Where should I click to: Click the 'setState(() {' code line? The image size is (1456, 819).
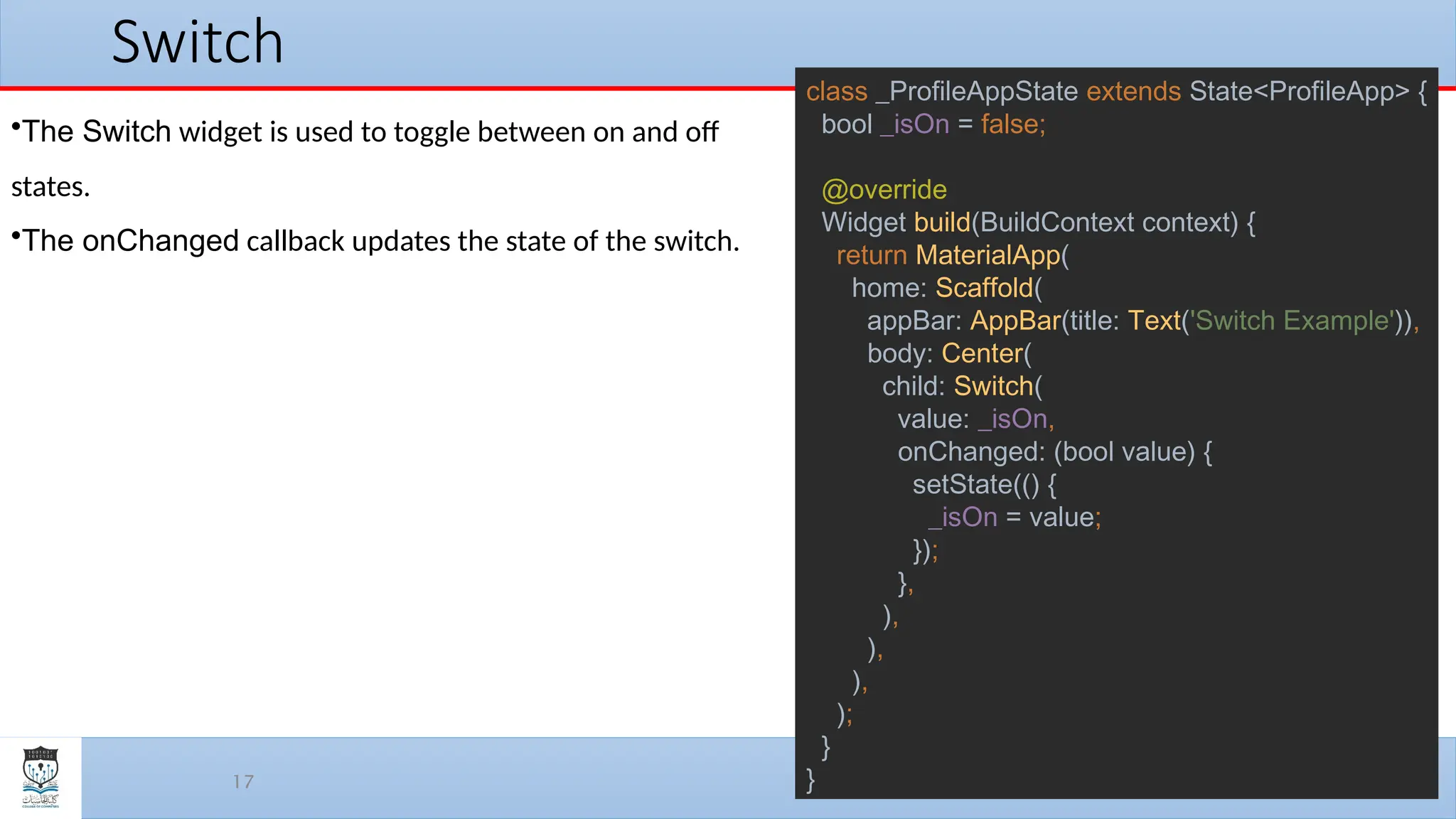[985, 484]
